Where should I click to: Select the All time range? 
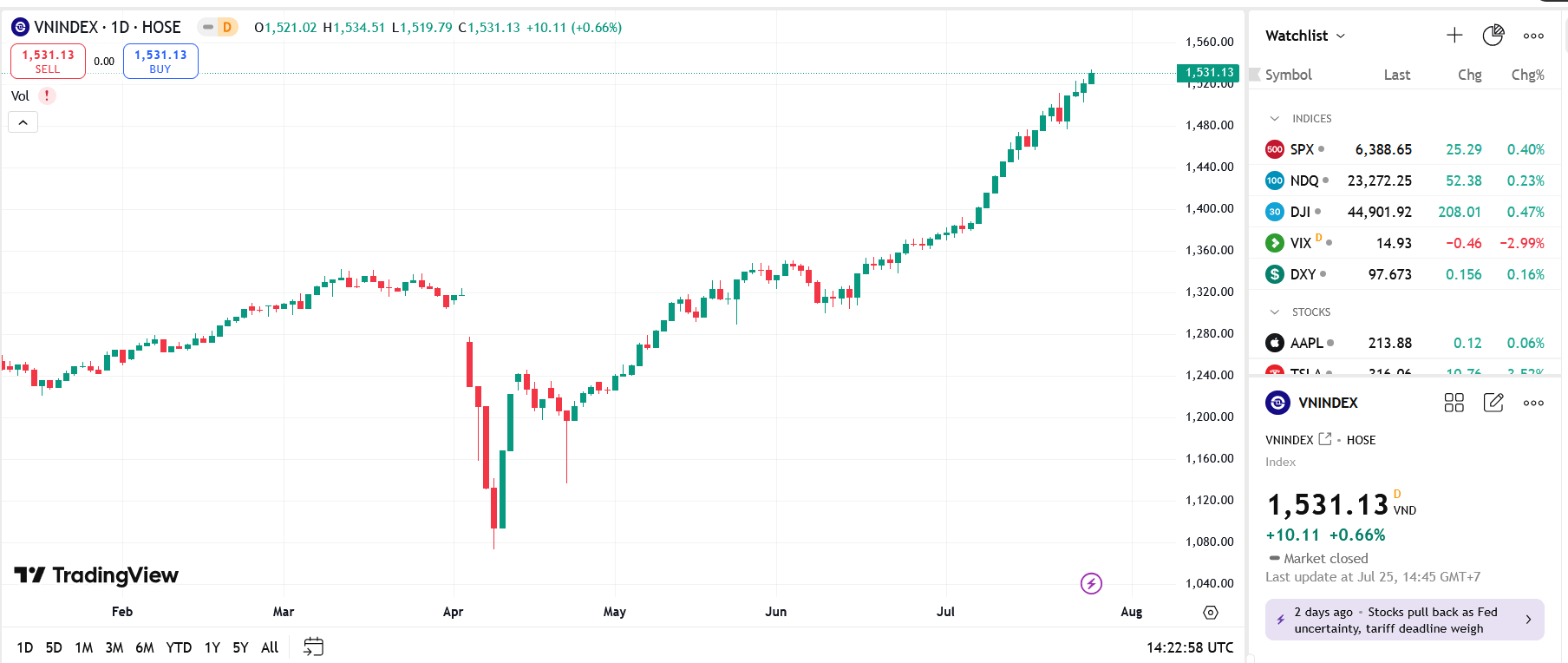tap(269, 647)
